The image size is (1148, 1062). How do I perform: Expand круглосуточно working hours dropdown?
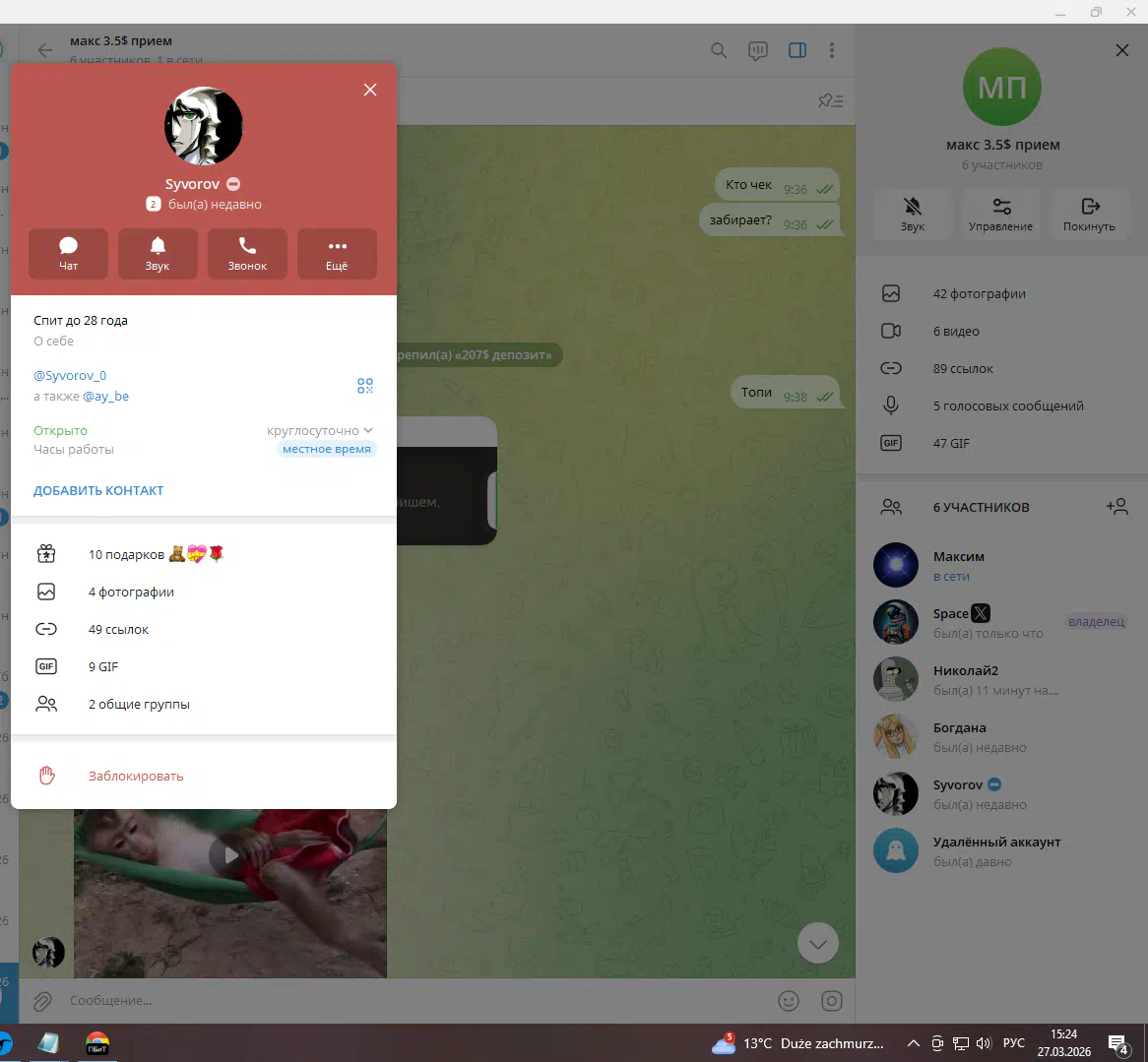pos(320,430)
